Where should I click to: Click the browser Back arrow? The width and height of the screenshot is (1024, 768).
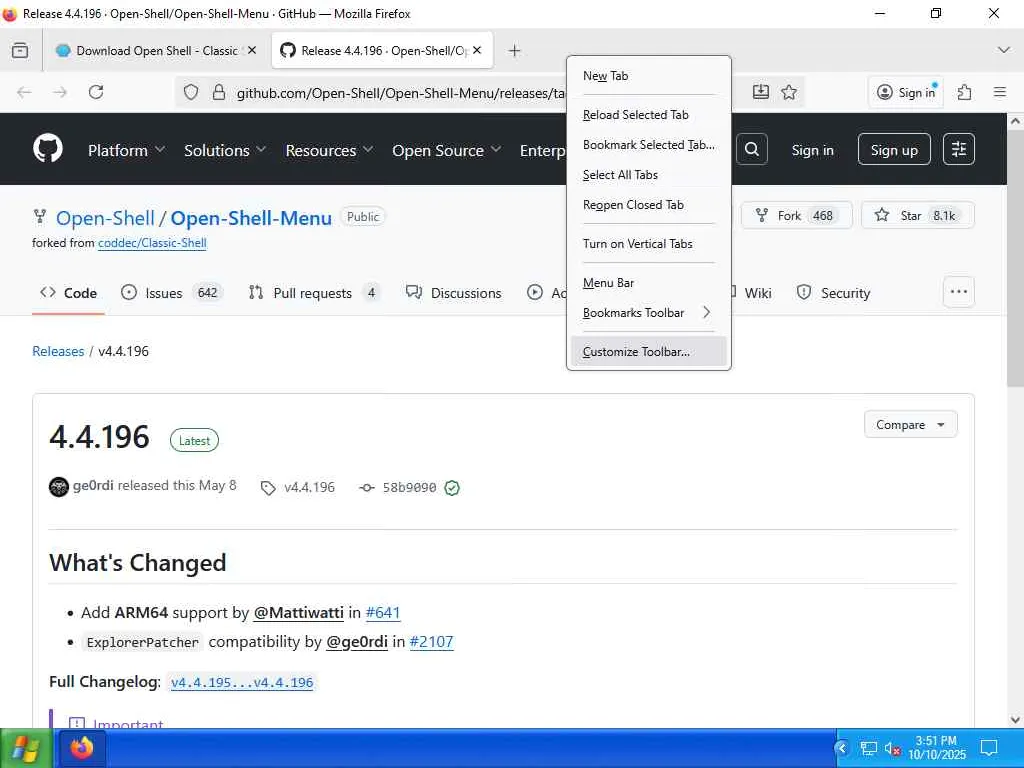[x=24, y=92]
